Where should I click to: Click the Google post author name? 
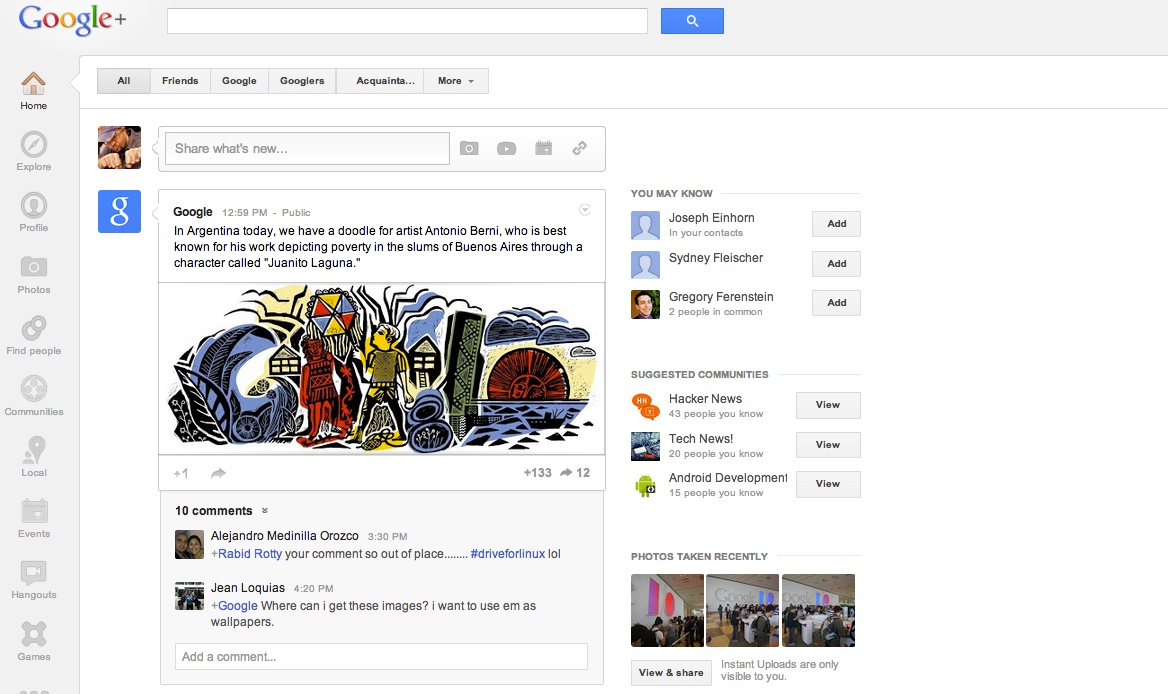tap(193, 211)
